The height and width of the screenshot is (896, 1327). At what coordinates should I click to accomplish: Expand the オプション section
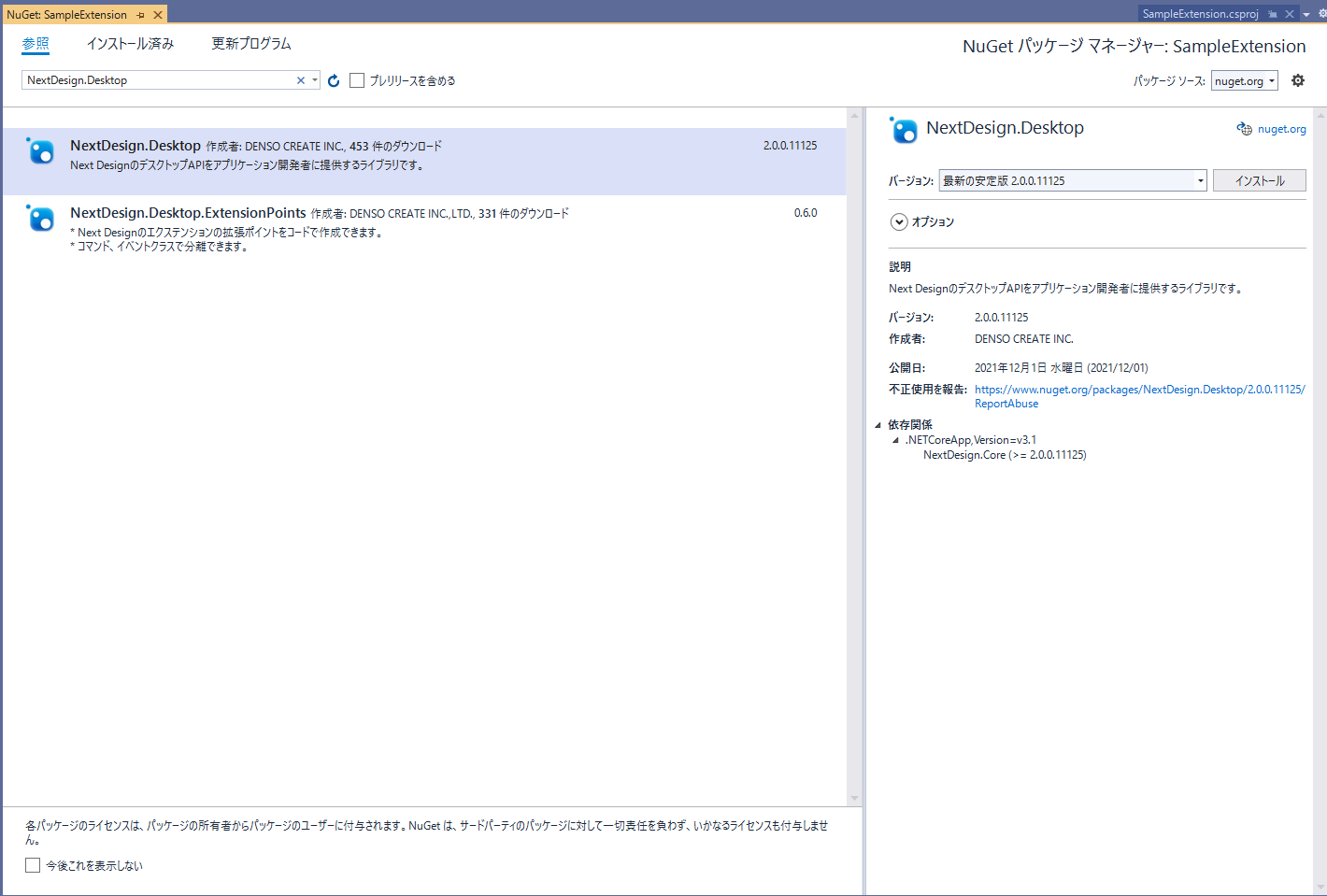[899, 221]
